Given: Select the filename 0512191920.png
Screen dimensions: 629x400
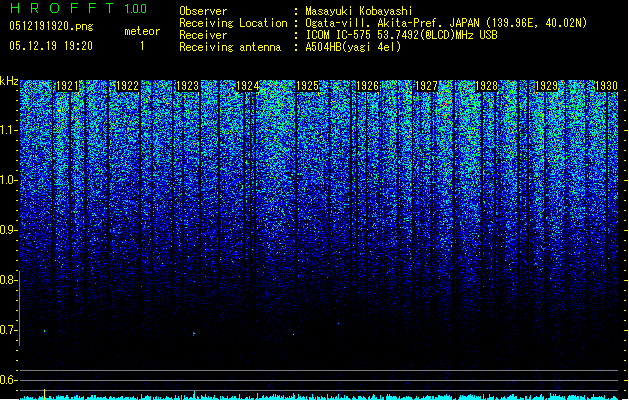Looking at the screenshot, I should (x=51, y=26).
